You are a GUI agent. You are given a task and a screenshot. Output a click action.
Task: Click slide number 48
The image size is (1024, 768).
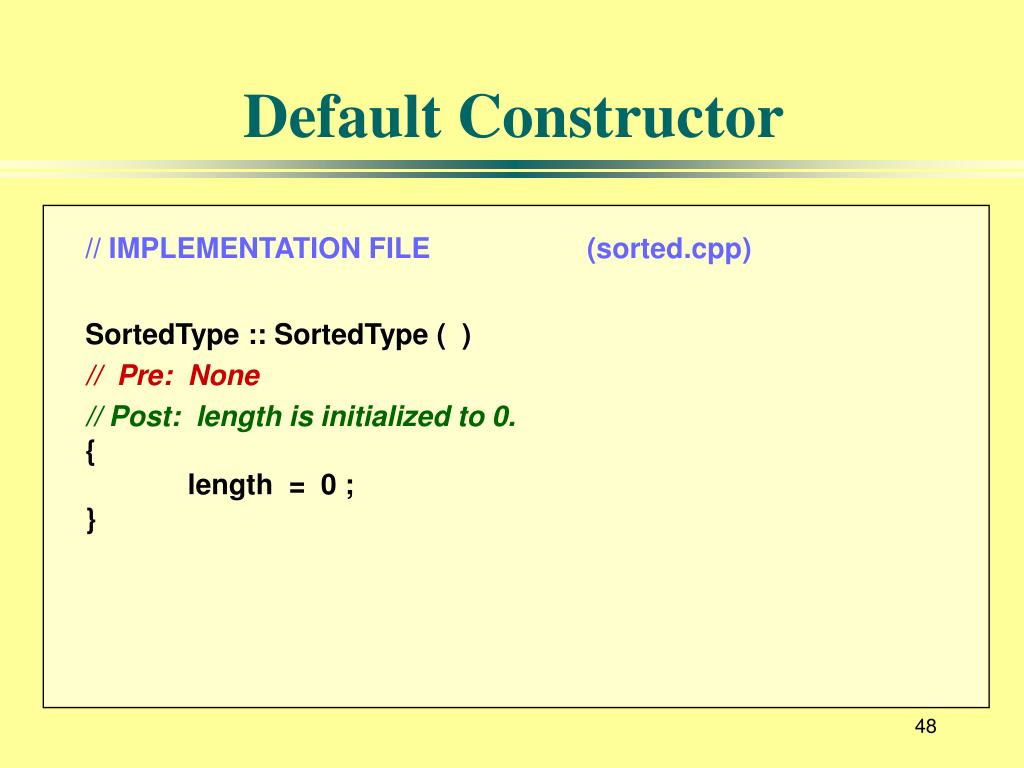pos(925,727)
